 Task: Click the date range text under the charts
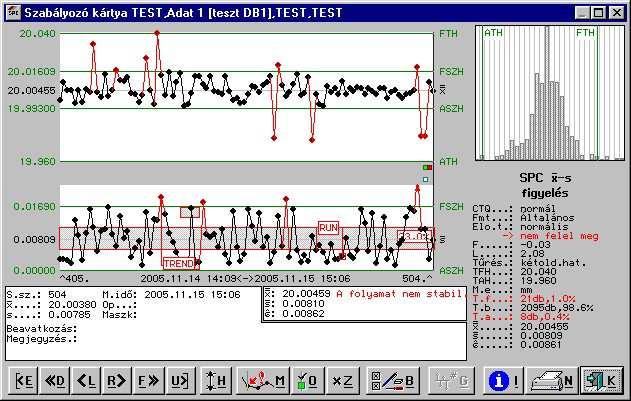(245, 278)
